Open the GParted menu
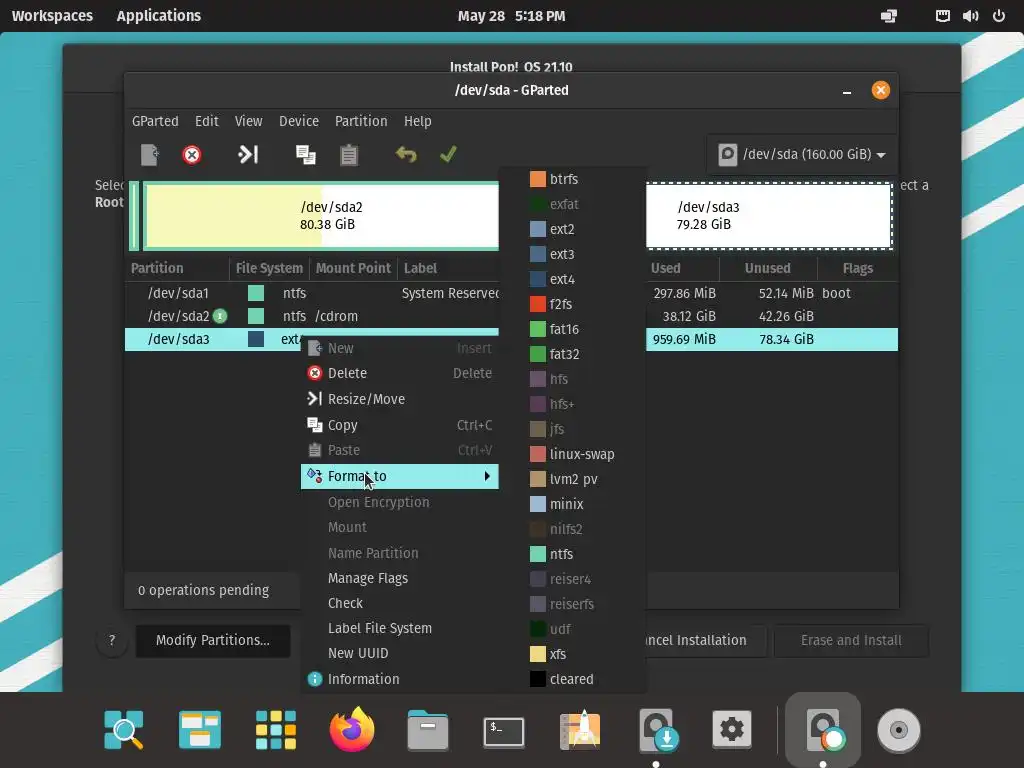The image size is (1024, 768). click(155, 121)
